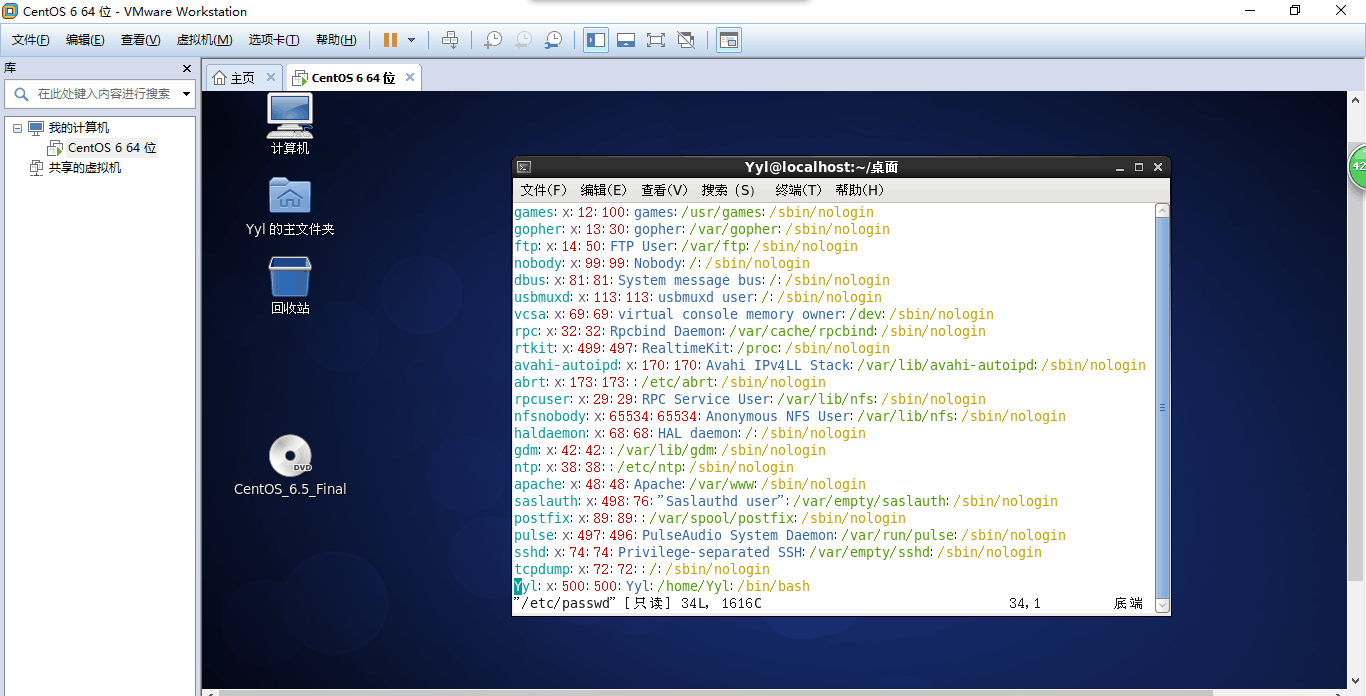Enter full screen mode icon
The width and height of the screenshot is (1366, 696).
(656, 40)
